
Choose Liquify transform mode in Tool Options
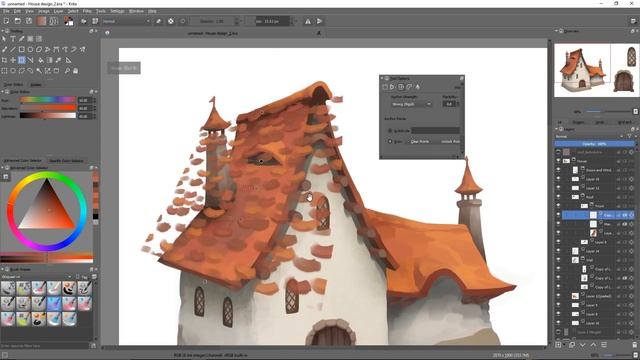click(418, 87)
